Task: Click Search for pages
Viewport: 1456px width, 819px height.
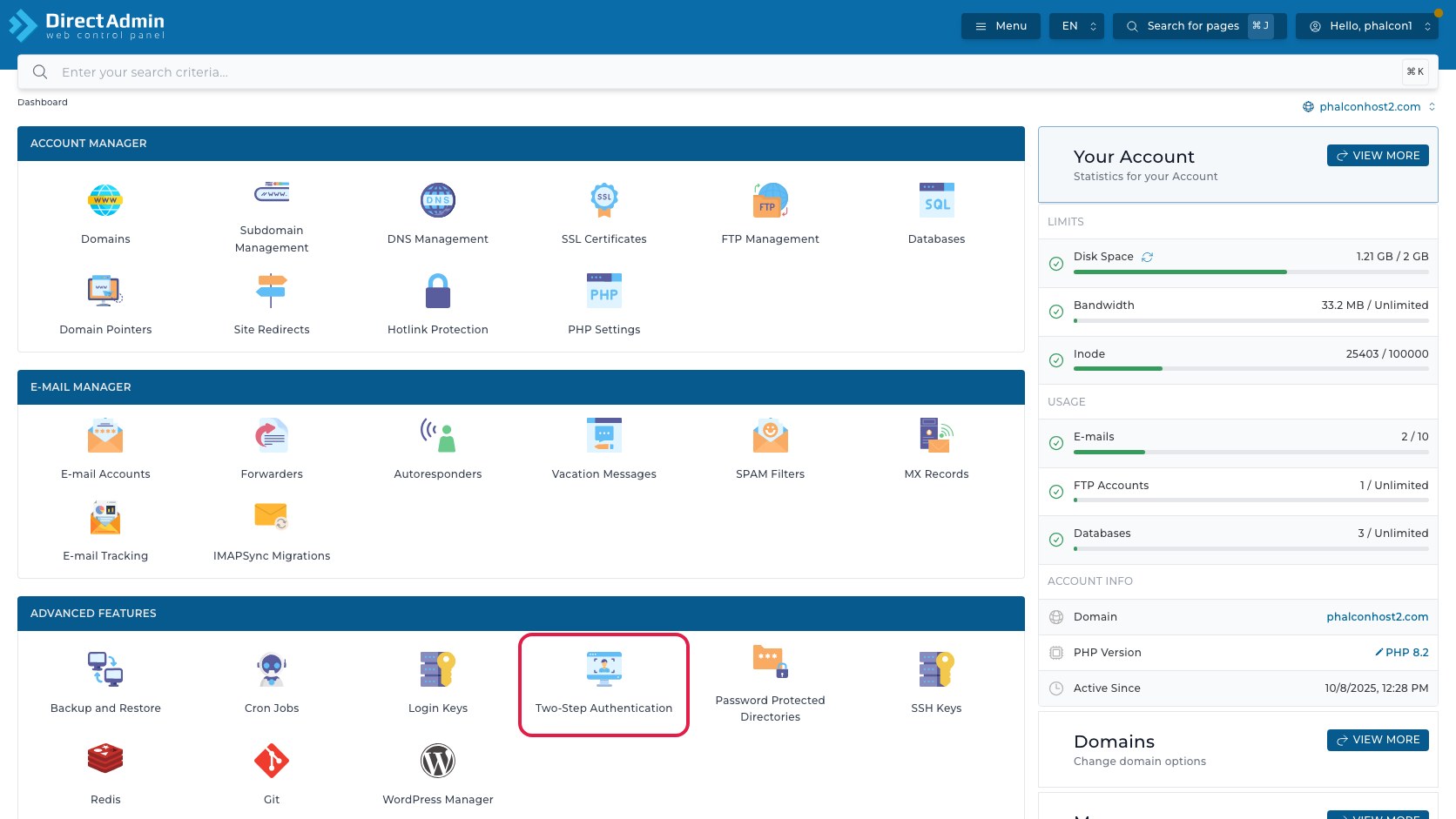Action: (x=1200, y=26)
